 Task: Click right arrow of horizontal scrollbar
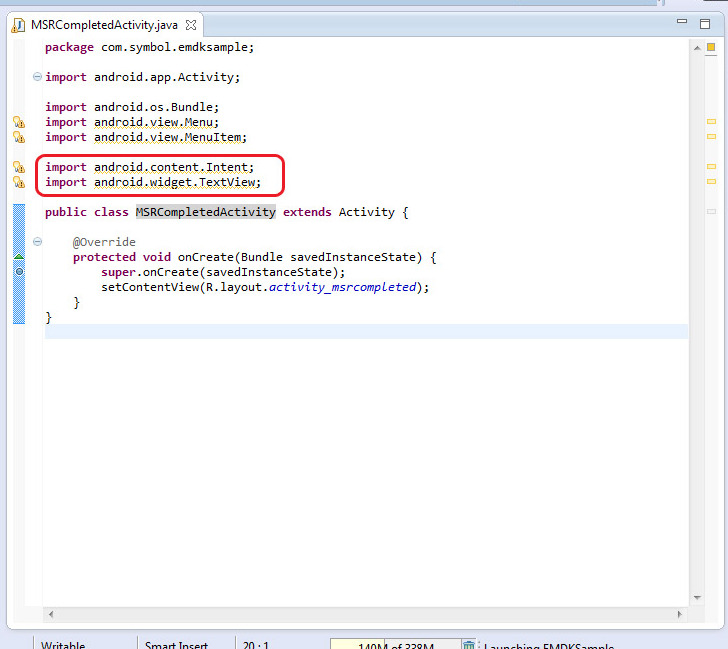[681, 613]
